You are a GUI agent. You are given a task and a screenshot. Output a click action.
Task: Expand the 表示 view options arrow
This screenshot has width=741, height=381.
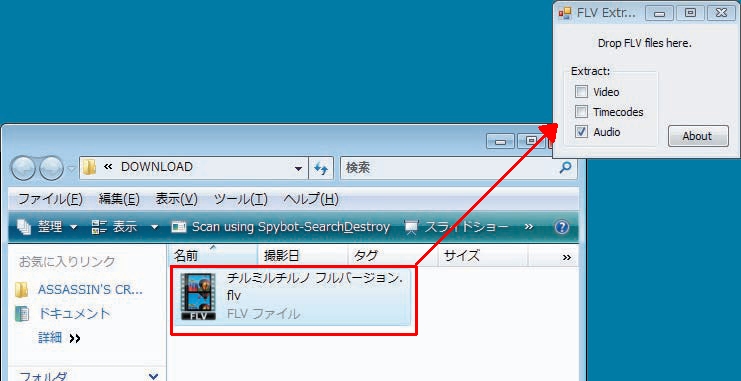point(154,227)
